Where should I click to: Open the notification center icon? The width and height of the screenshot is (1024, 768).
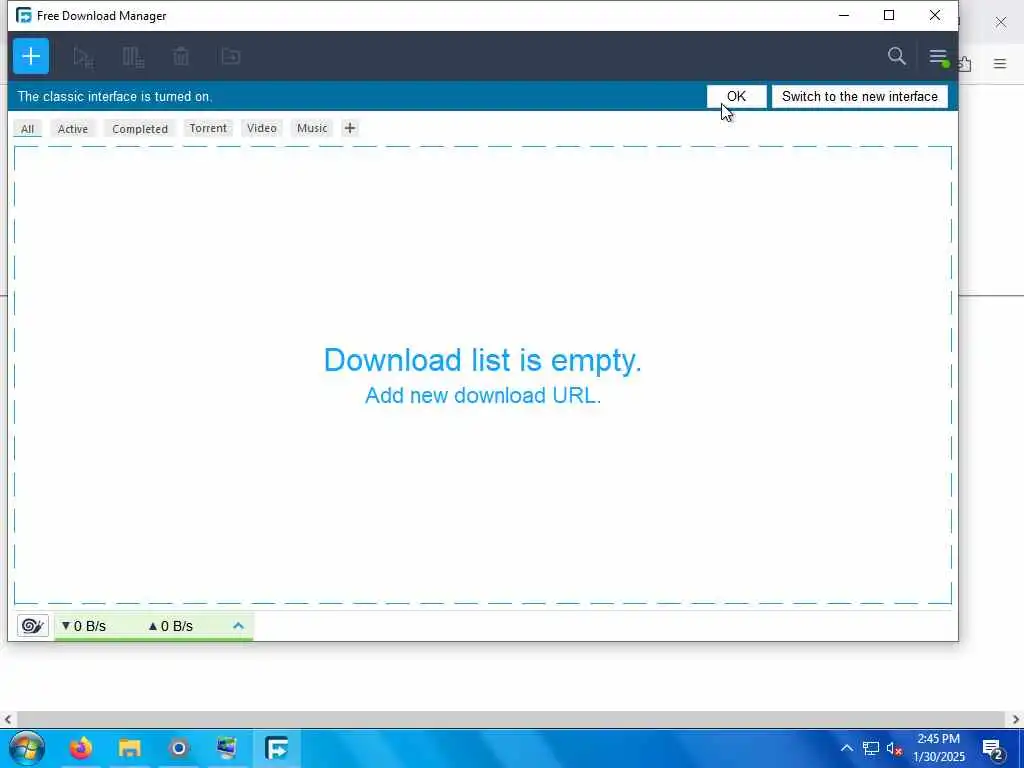993,749
